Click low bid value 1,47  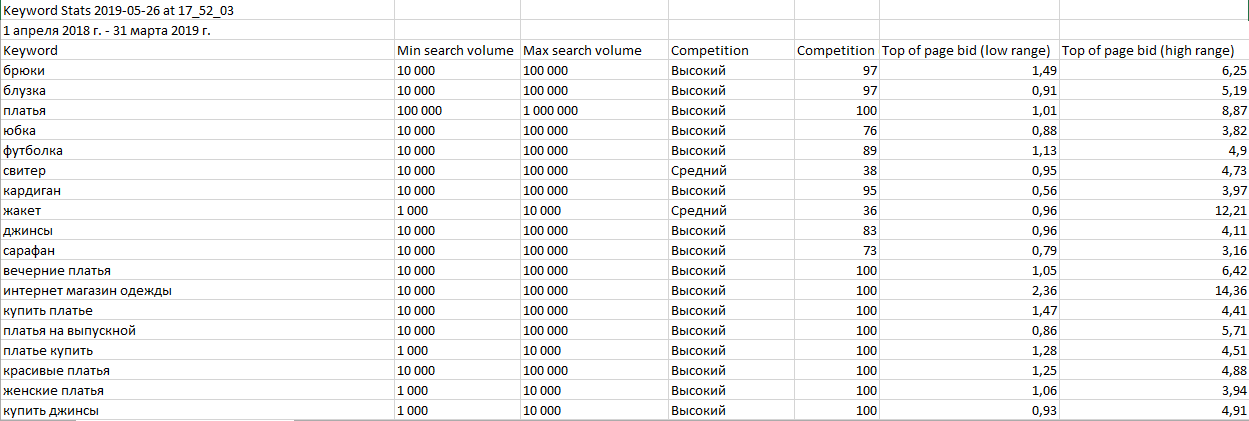pos(969,310)
